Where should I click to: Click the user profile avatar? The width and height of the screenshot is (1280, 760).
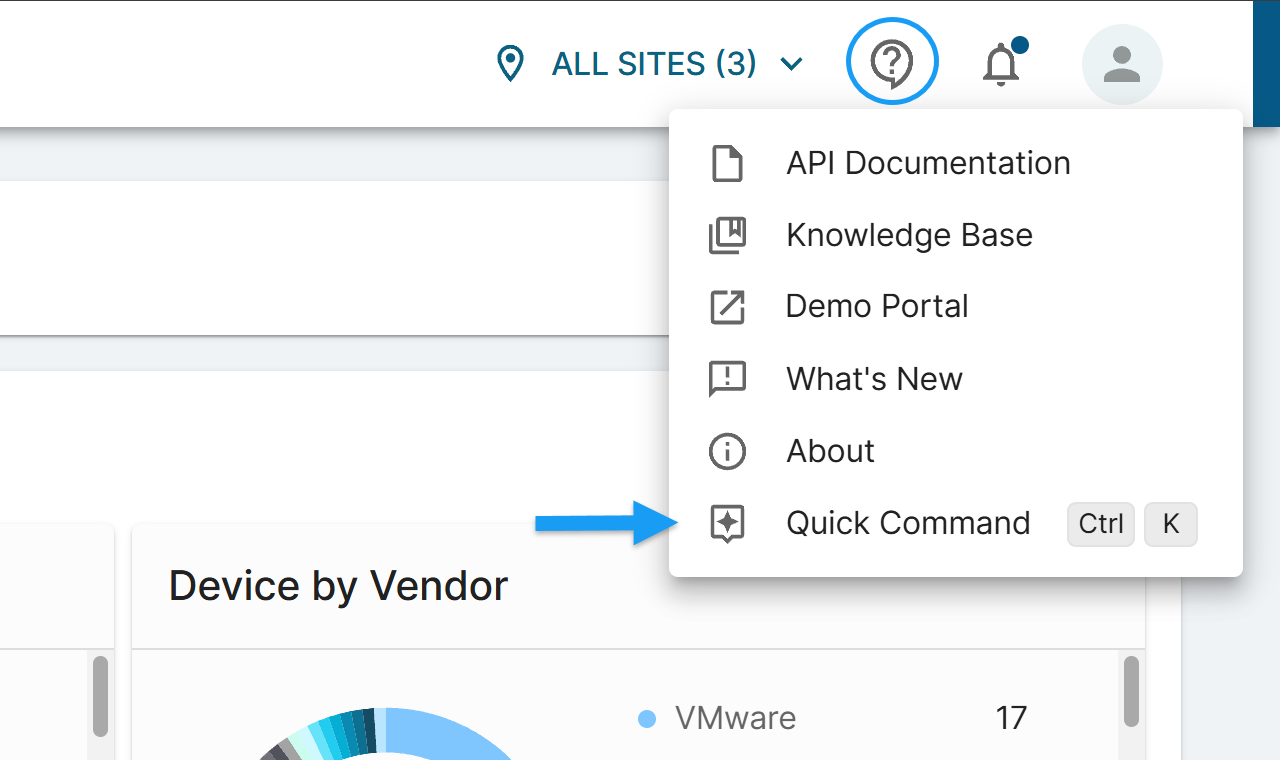point(1121,64)
